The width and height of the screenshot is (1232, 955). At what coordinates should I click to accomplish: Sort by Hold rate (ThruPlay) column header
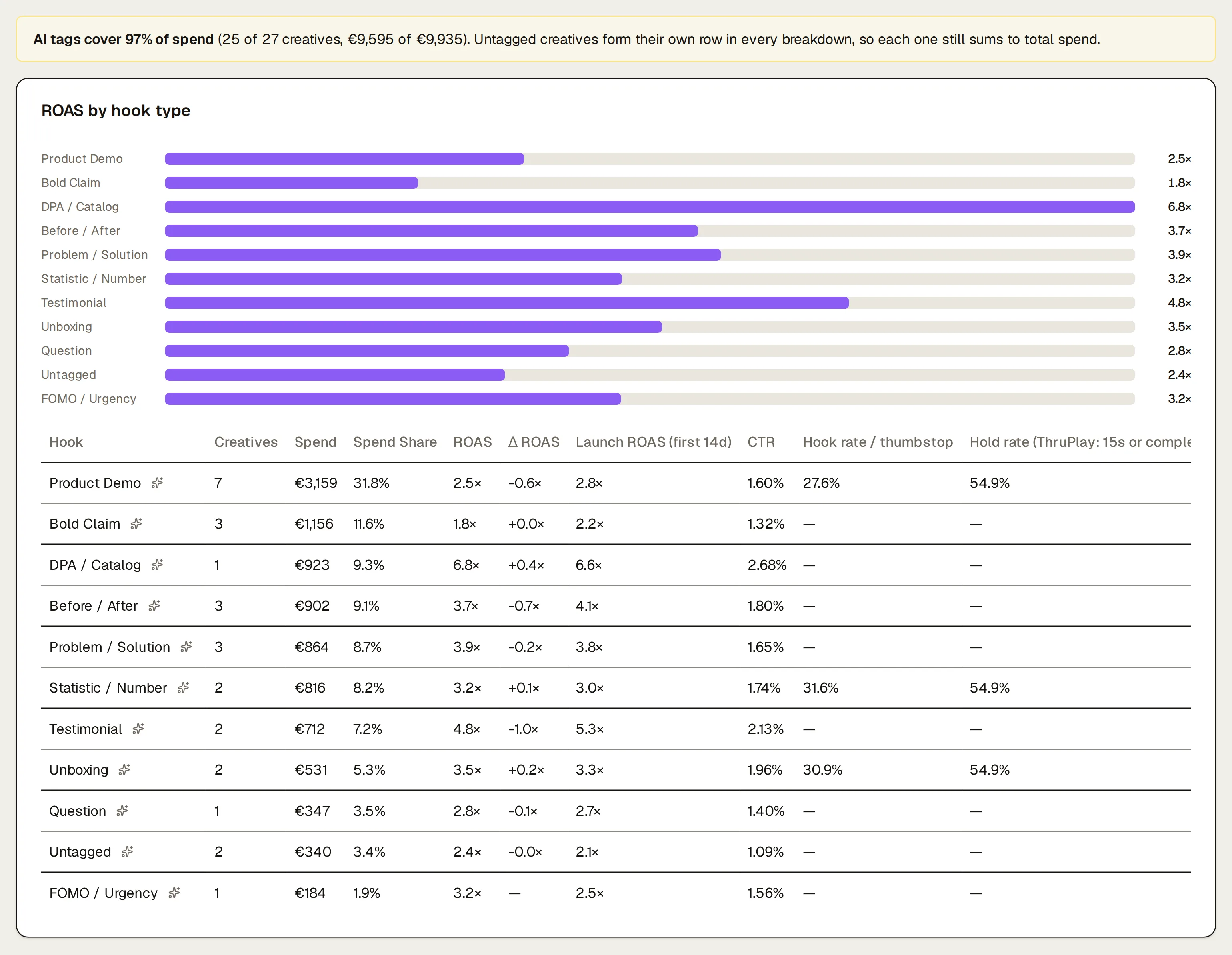point(1080,442)
